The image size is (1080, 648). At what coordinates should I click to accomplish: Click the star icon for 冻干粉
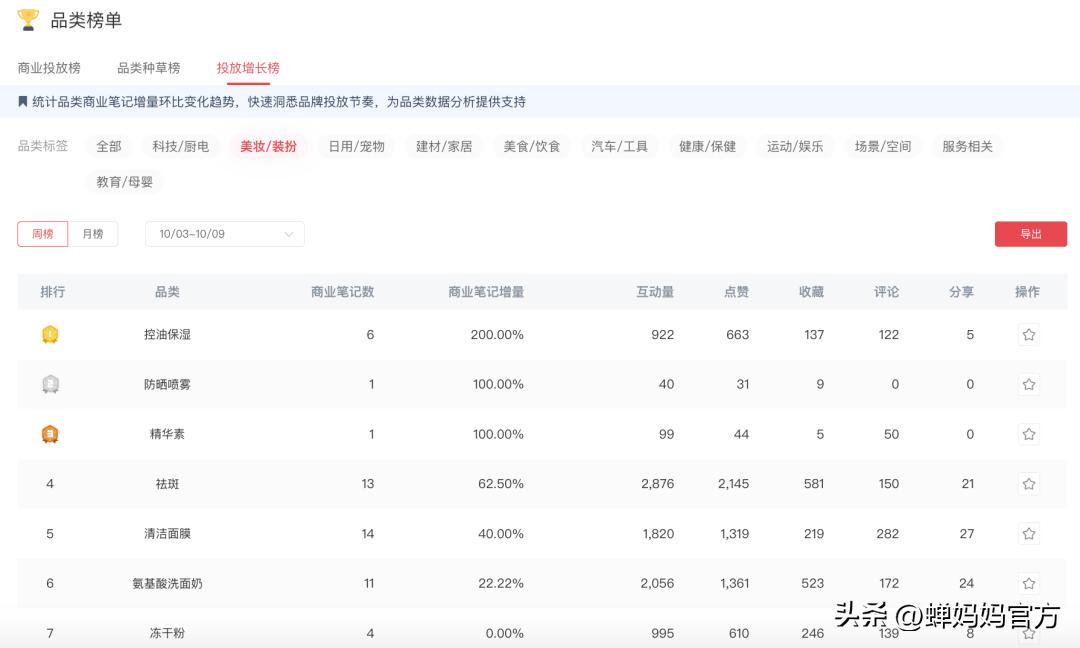1029,633
